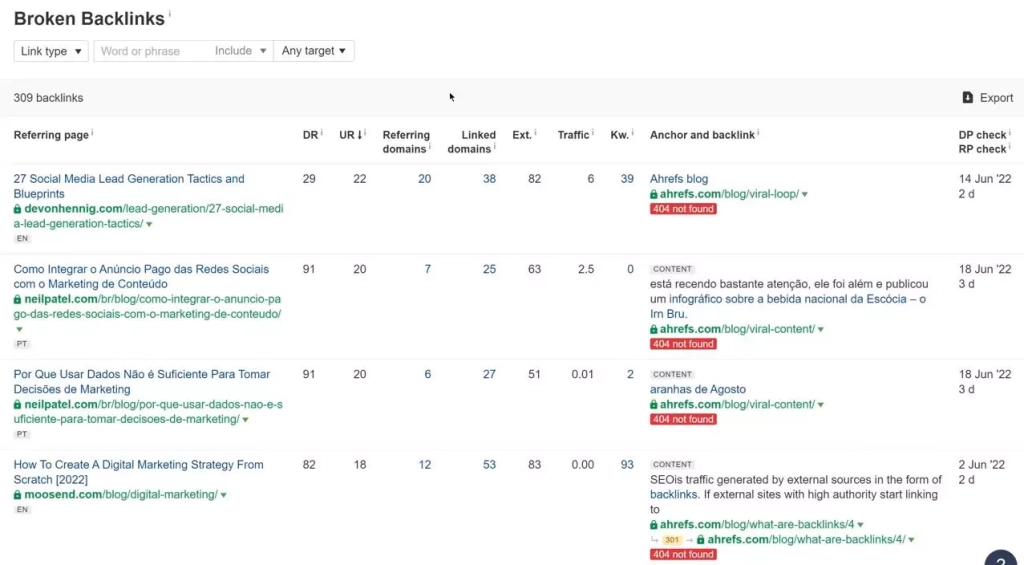Open the neilpatel.com como-integrar URL
Image resolution: width=1024 pixels, height=565 pixels.
coord(148,306)
